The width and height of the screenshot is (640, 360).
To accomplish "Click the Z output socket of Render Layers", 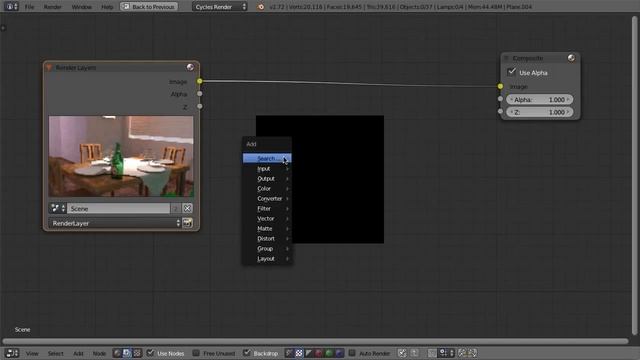I will tap(200, 106).
